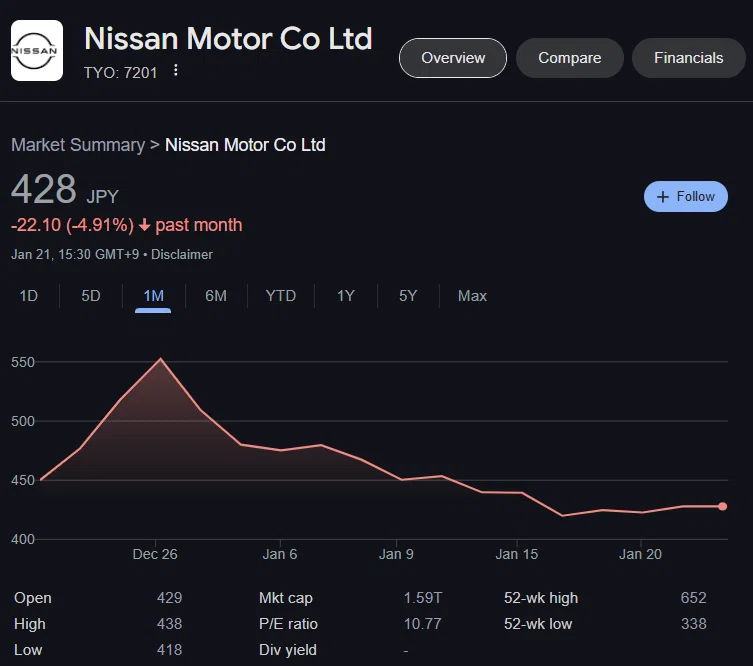
Task: Click the High value 438
Action: pyautogui.click(x=170, y=624)
